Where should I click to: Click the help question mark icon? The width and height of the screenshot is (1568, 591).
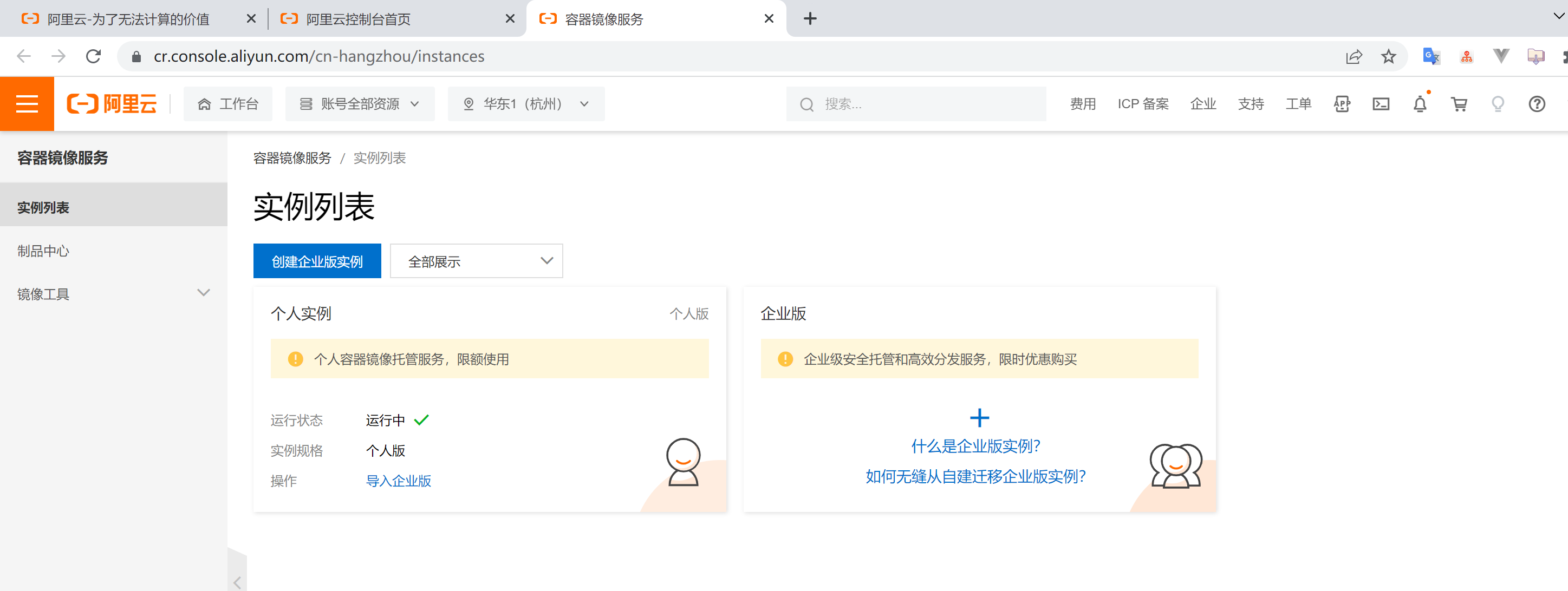click(x=1537, y=104)
